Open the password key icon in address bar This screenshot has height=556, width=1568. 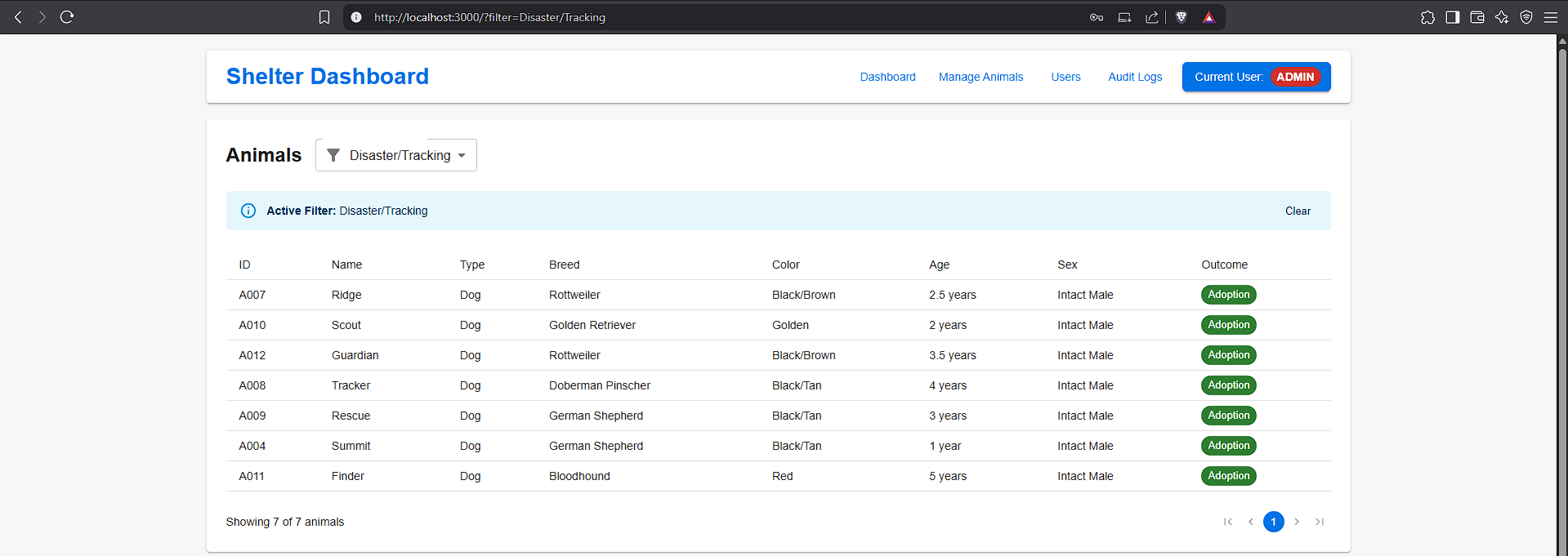coord(1097,17)
